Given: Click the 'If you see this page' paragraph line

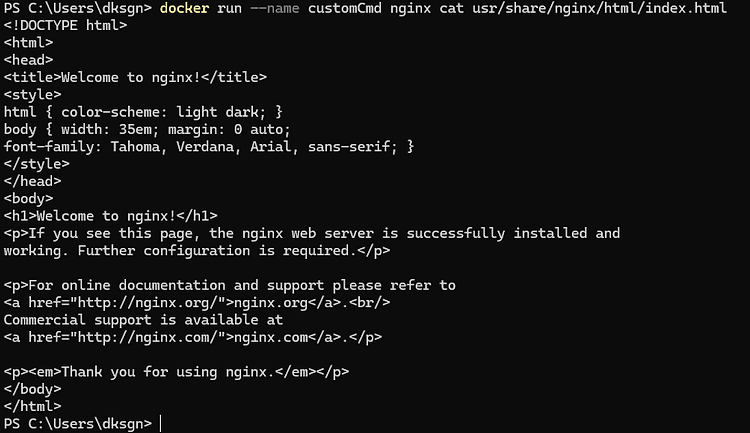Looking at the screenshot, I should [x=312, y=233].
